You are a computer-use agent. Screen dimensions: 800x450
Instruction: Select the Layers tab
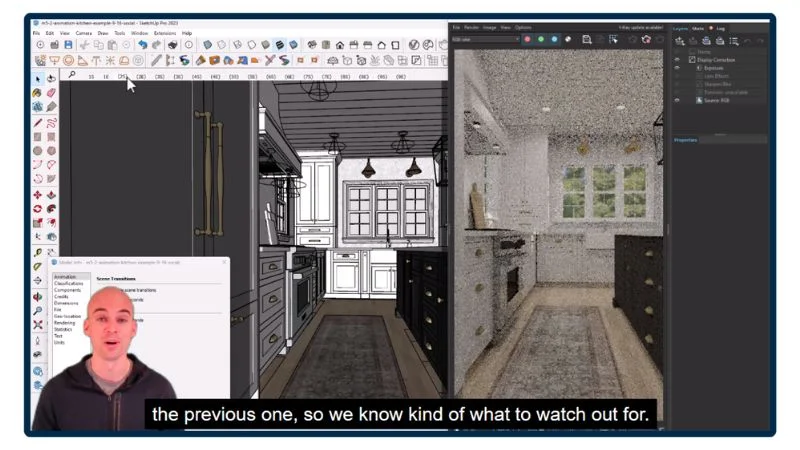[x=680, y=29]
